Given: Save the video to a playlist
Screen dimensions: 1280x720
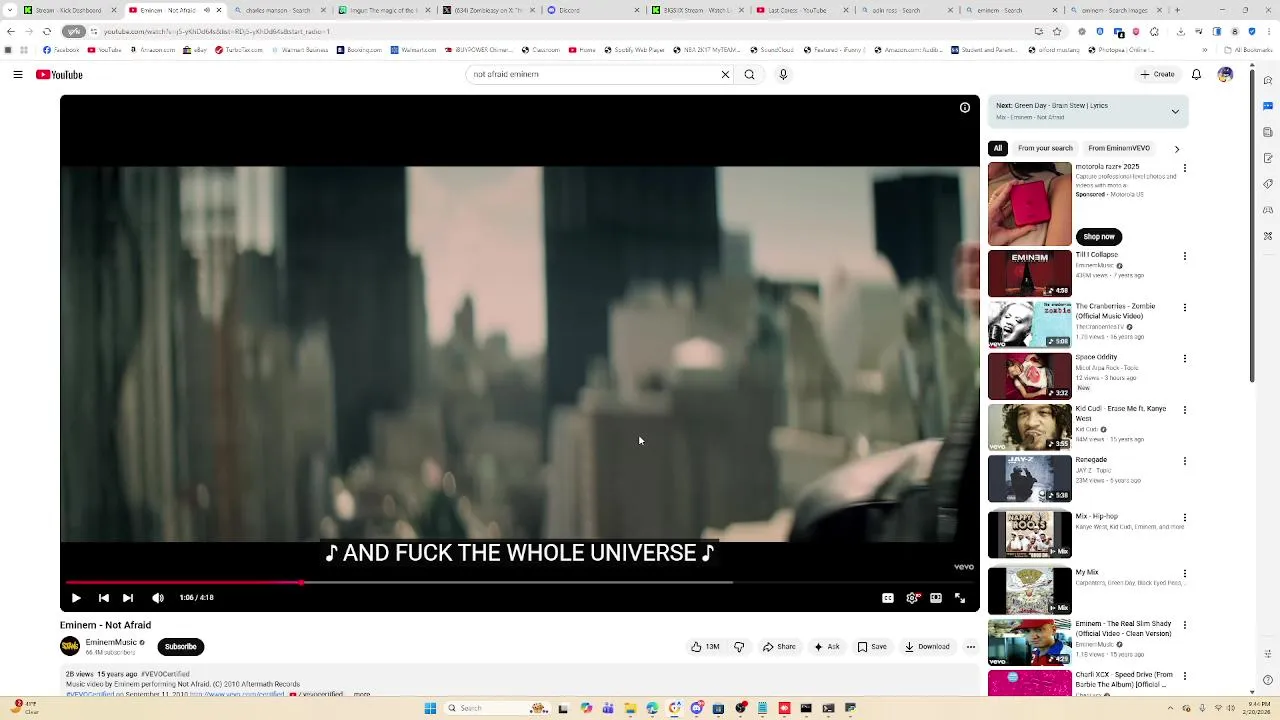Looking at the screenshot, I should point(872,647).
